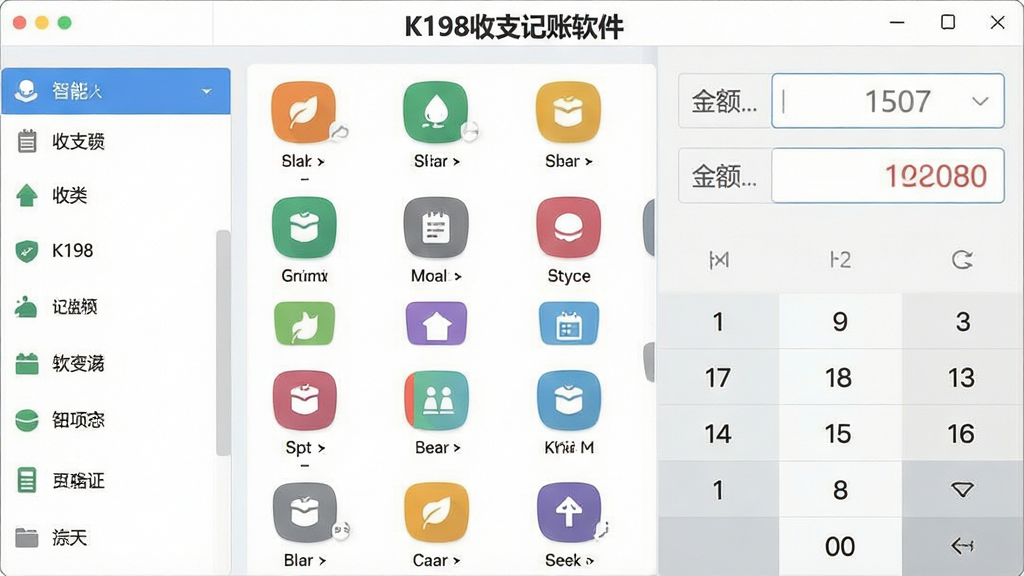Open the K198 sidebar entry
This screenshot has width=1024, height=576.
pos(116,251)
